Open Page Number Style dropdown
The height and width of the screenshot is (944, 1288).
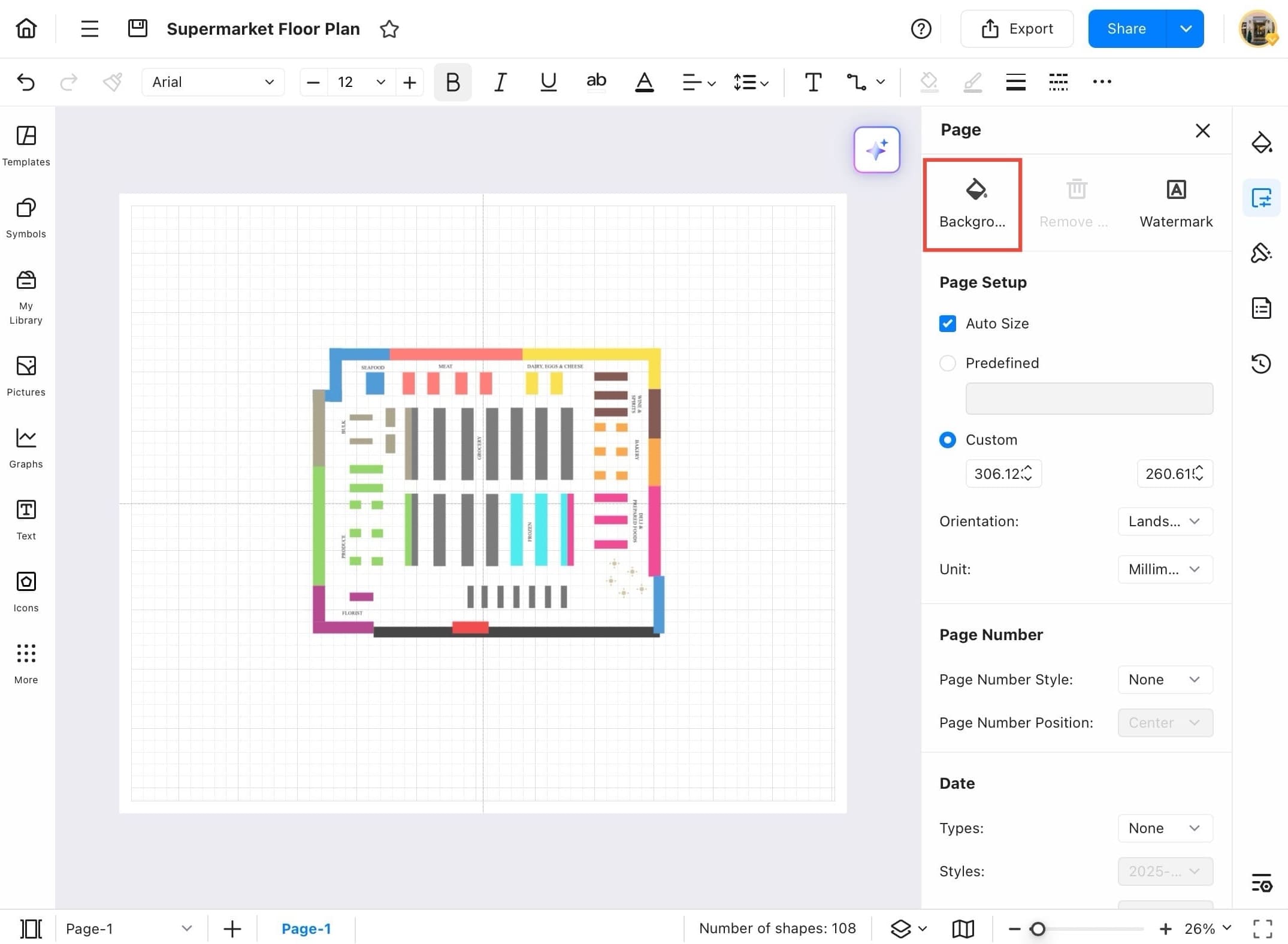[x=1165, y=680]
